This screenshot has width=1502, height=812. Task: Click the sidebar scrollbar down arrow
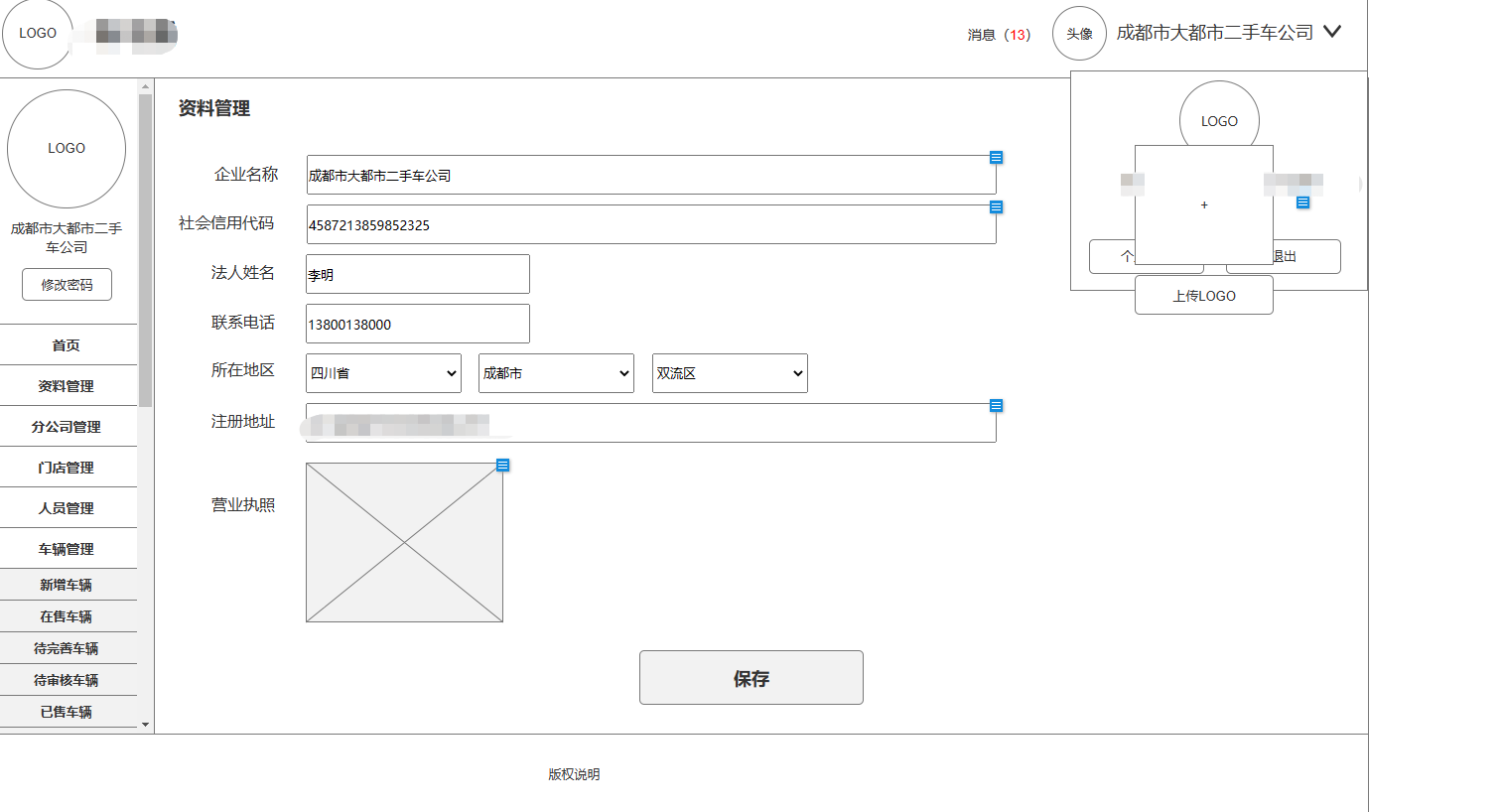click(x=145, y=725)
